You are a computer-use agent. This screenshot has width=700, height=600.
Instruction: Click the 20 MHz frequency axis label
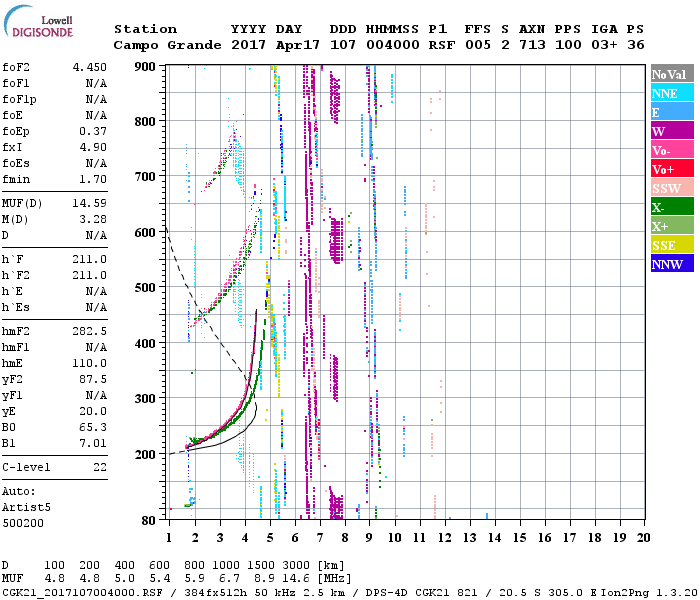[643, 538]
